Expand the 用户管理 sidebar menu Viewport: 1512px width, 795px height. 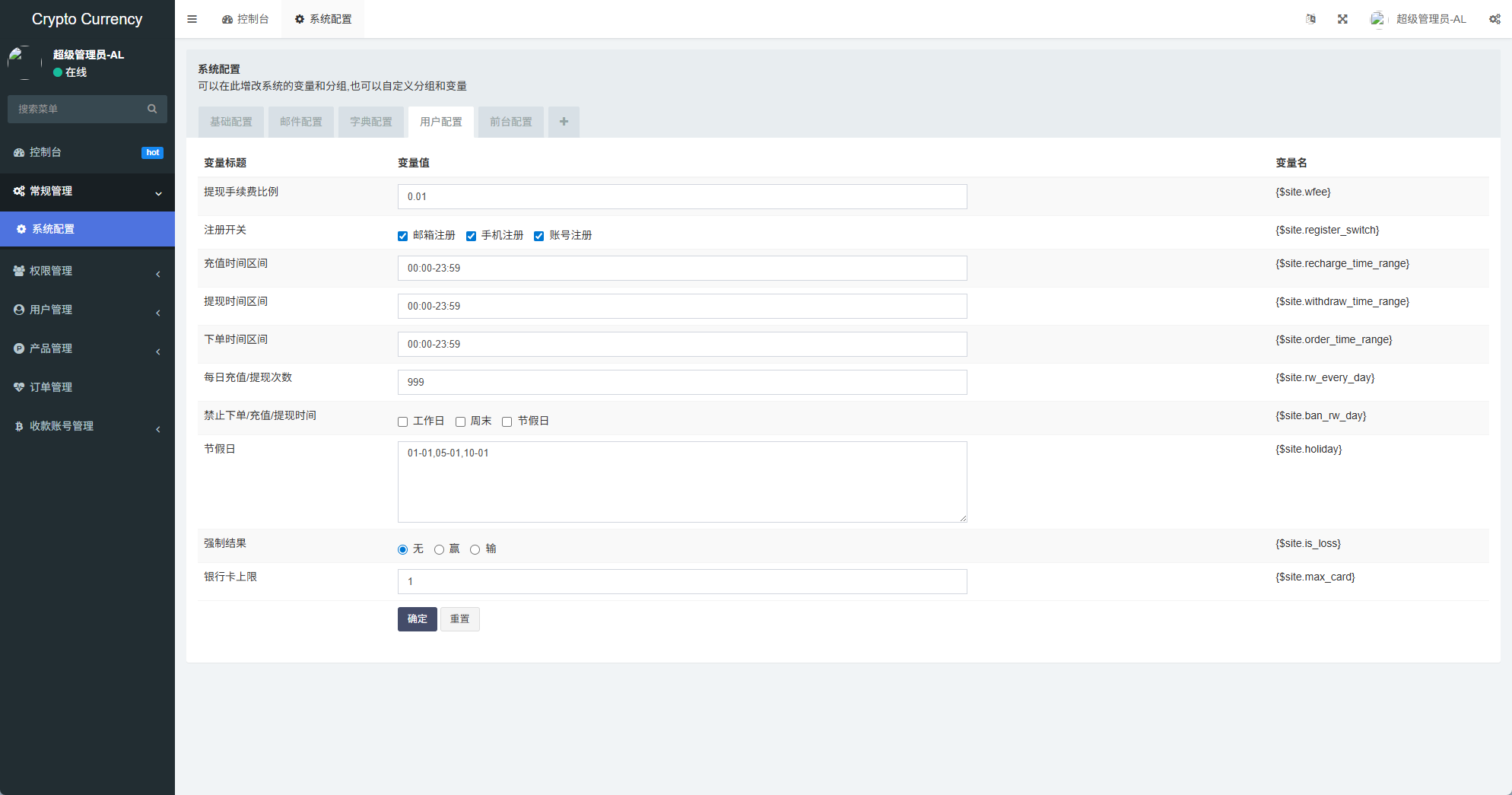51,310
